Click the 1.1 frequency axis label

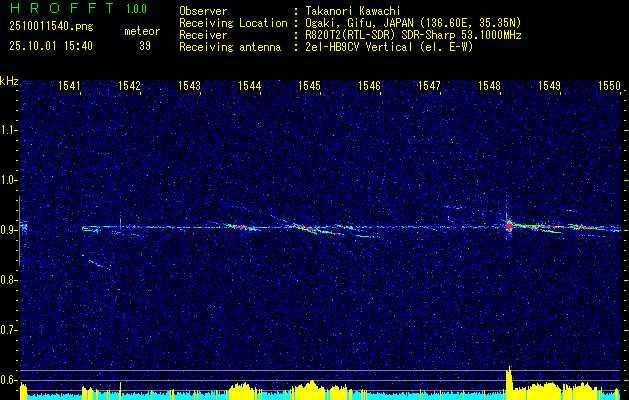7,130
